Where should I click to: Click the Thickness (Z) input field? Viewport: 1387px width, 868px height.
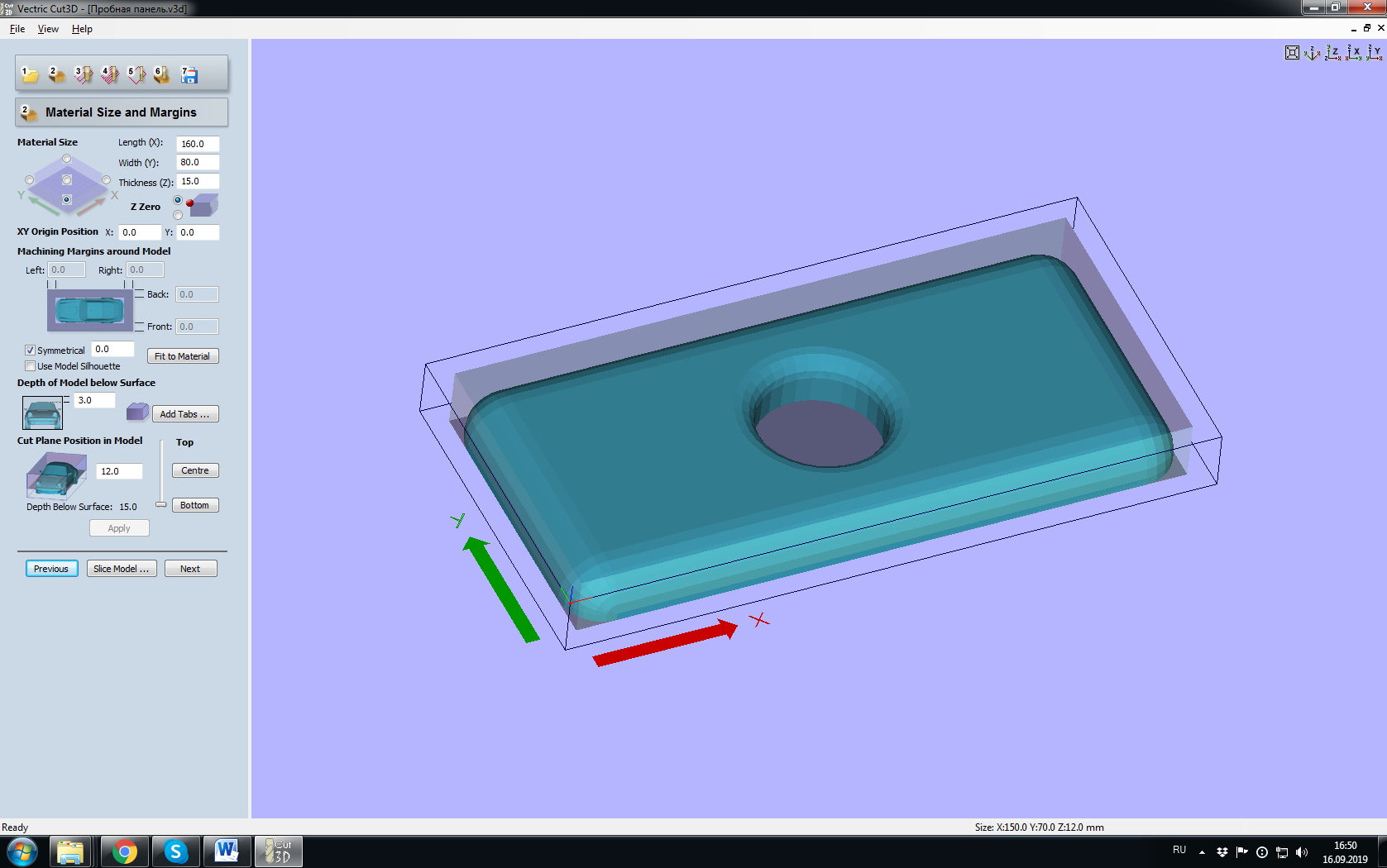198,182
